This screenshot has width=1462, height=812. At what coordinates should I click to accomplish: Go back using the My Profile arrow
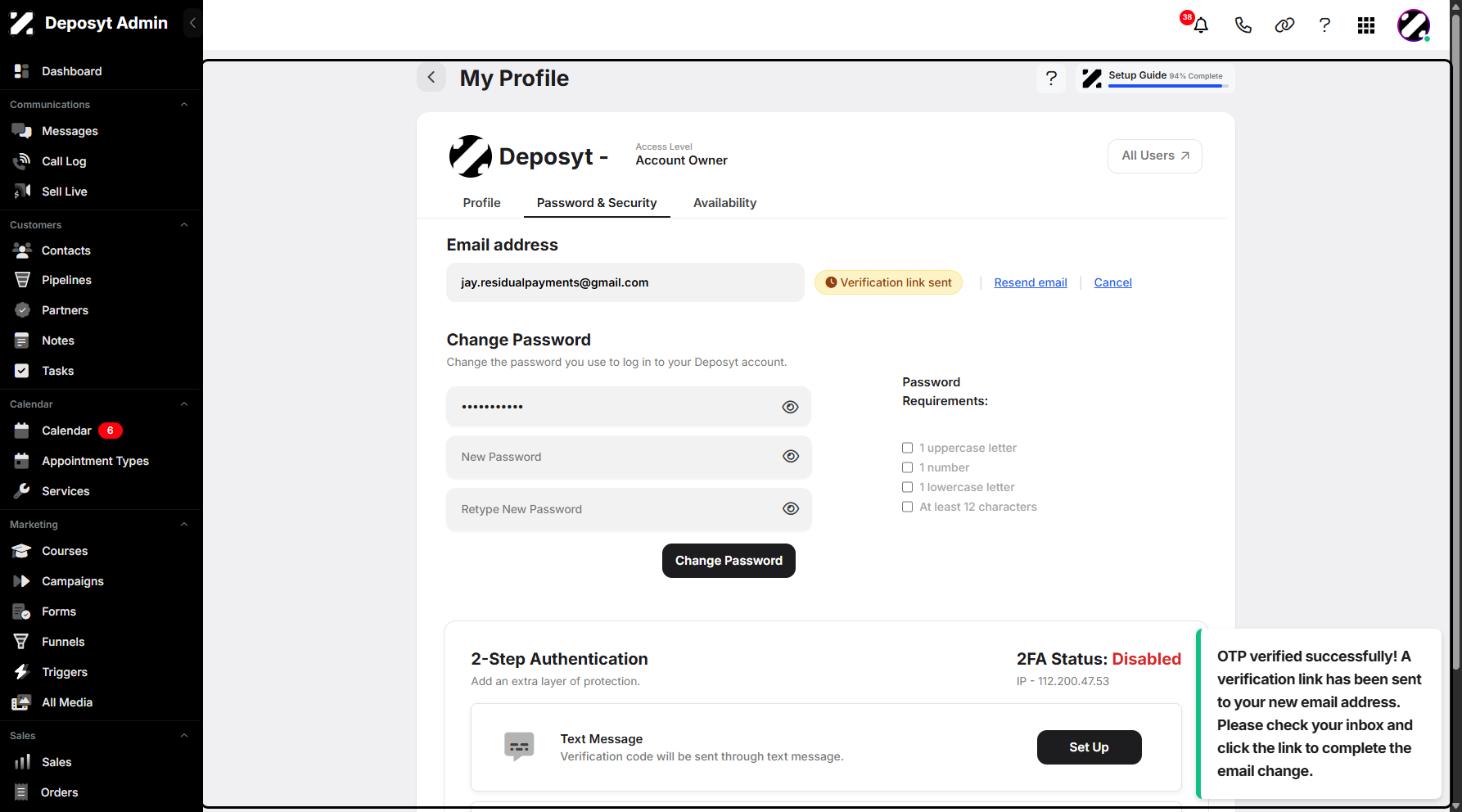click(431, 78)
